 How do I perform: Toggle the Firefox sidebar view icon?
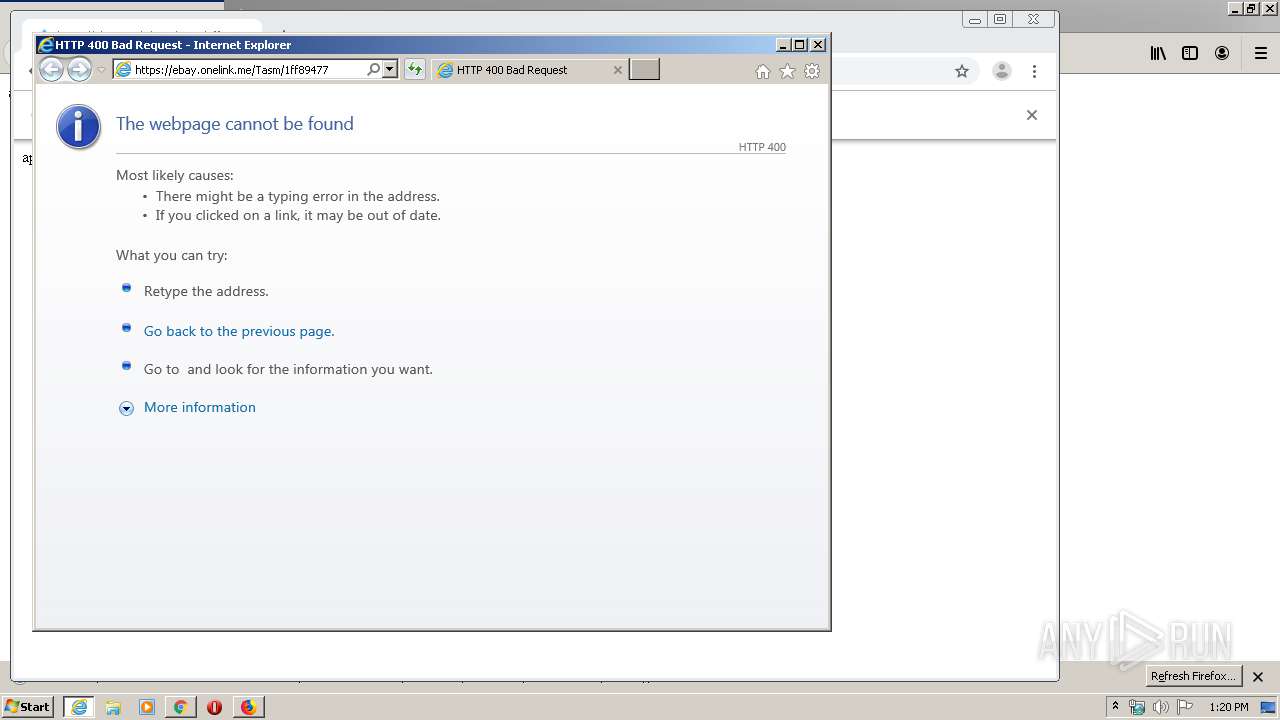[1190, 54]
